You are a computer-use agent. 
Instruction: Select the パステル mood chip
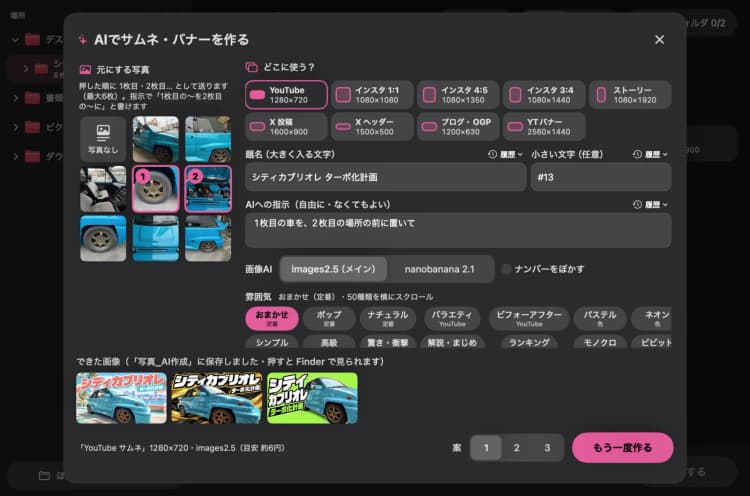click(x=600, y=318)
